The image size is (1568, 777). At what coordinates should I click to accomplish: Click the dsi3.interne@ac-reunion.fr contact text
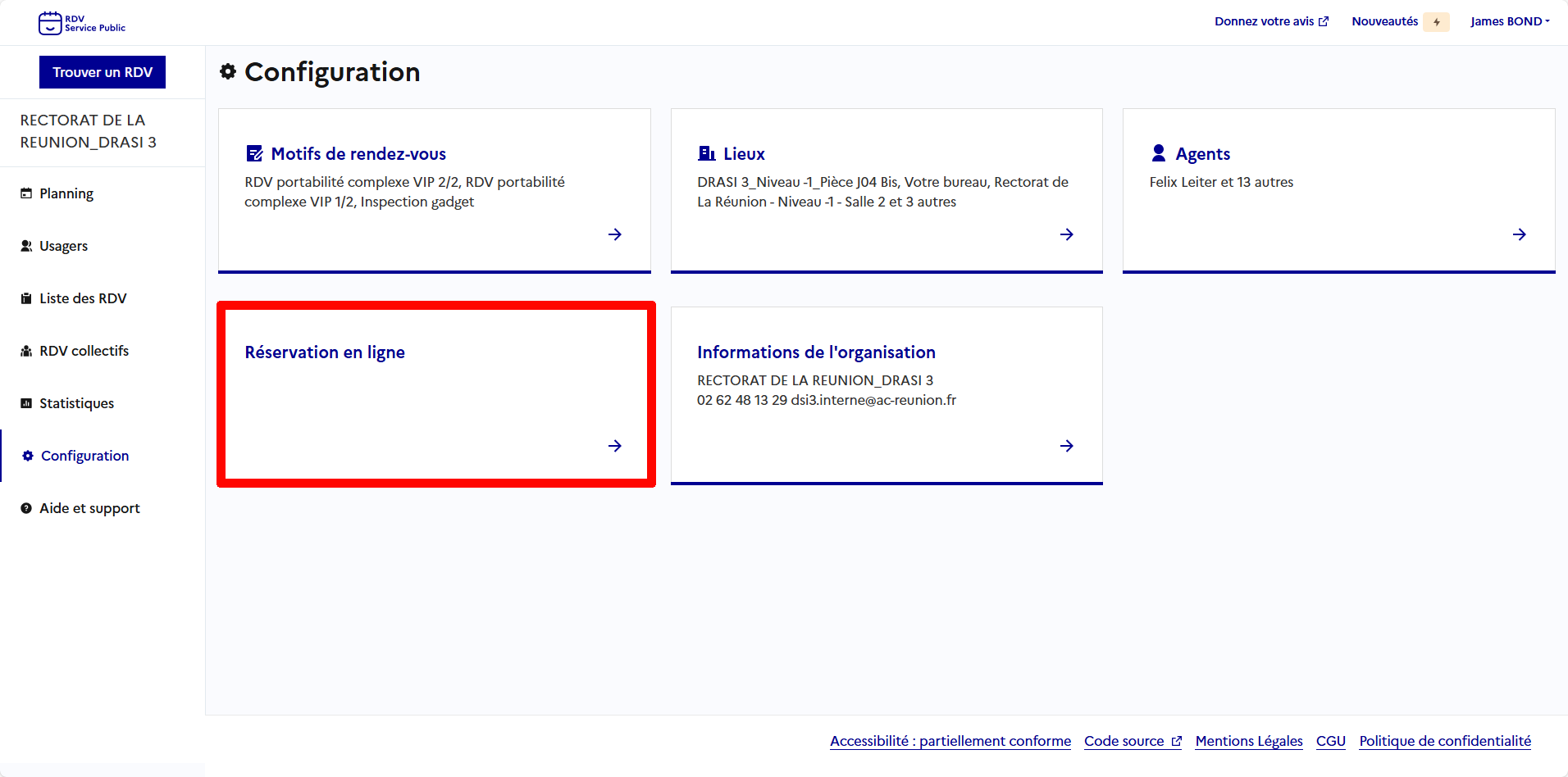click(873, 400)
